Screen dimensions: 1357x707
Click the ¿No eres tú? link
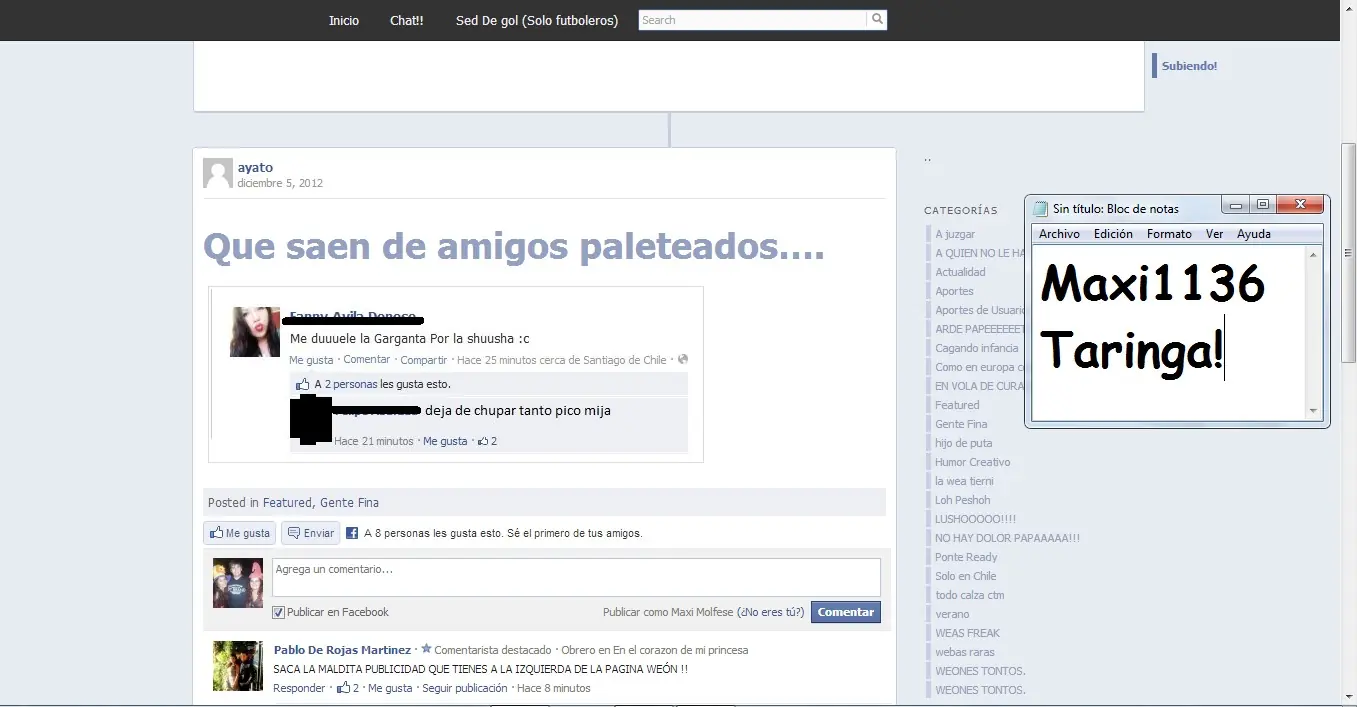click(x=771, y=612)
